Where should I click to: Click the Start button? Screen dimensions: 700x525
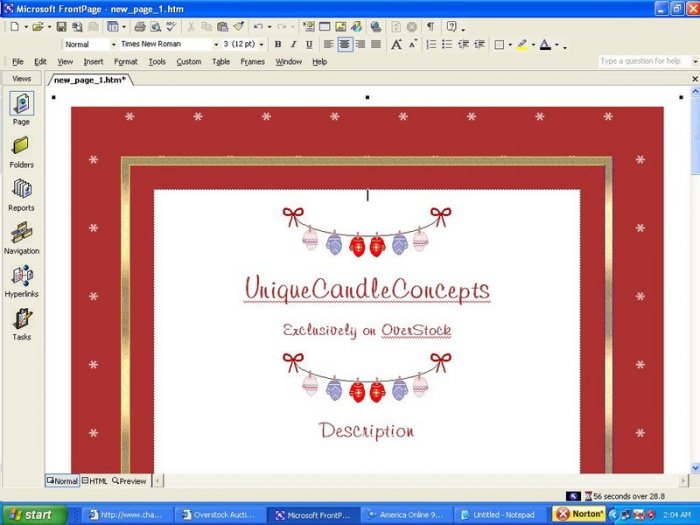(x=33, y=515)
